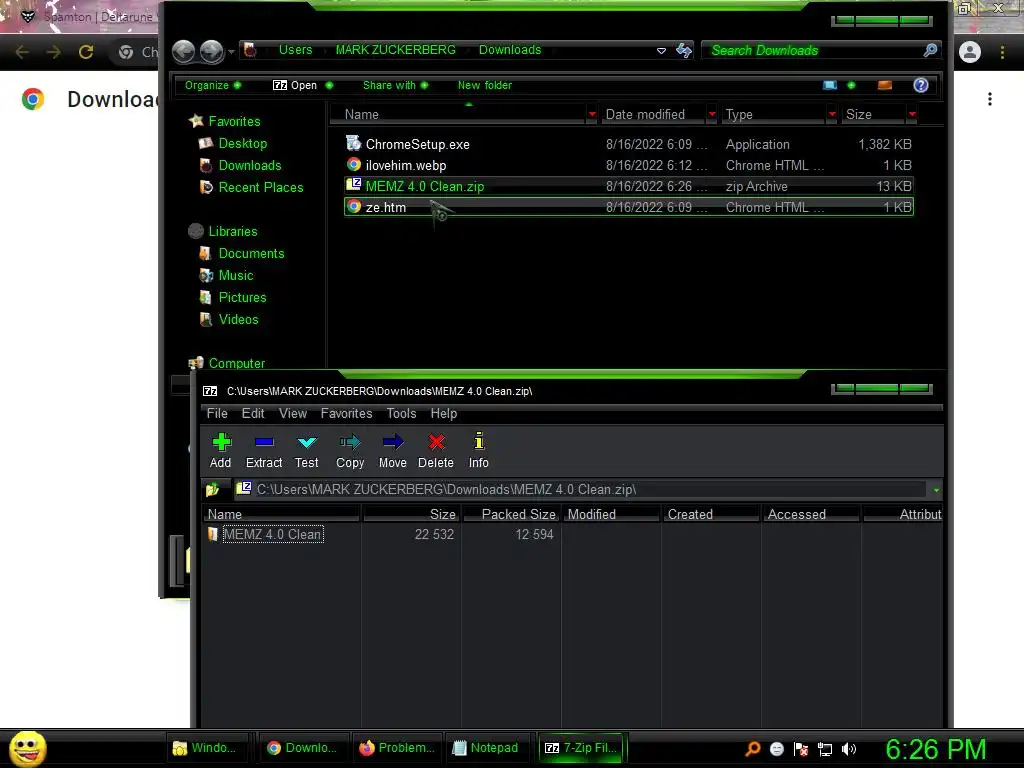Open Desktop in Favorites sidebar
This screenshot has height=768, width=1024.
(x=242, y=143)
